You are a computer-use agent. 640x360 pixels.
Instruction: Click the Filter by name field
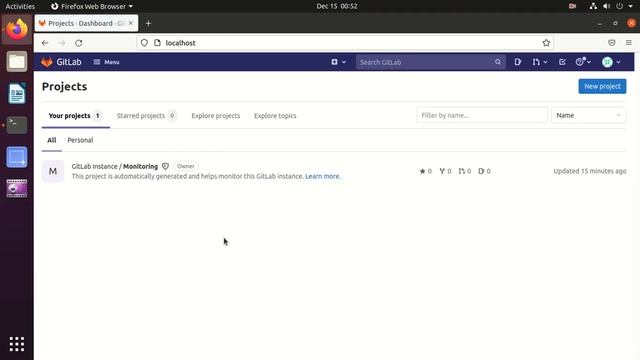point(482,116)
